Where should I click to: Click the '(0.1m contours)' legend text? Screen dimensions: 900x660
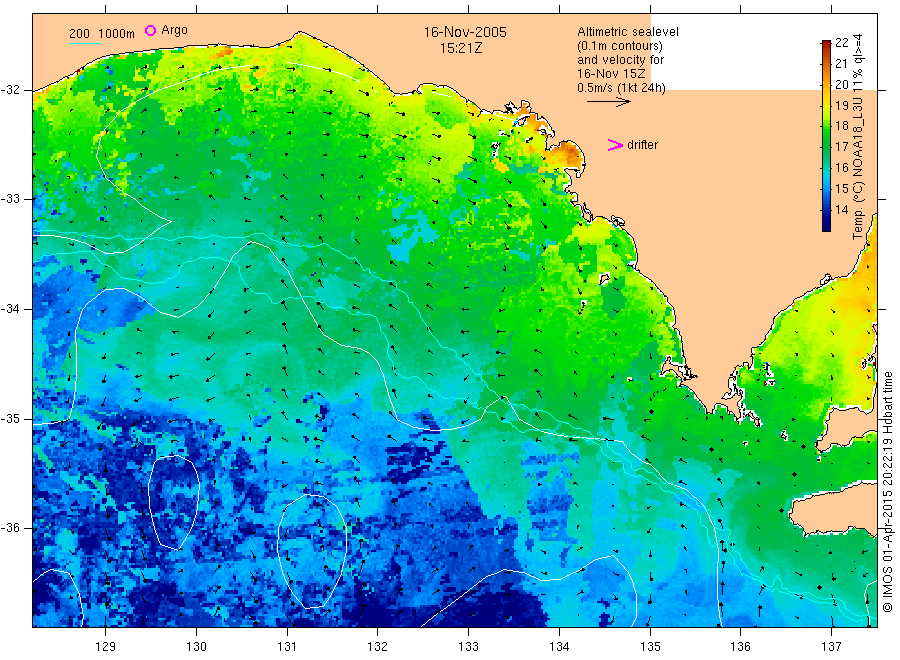[x=620, y=46]
